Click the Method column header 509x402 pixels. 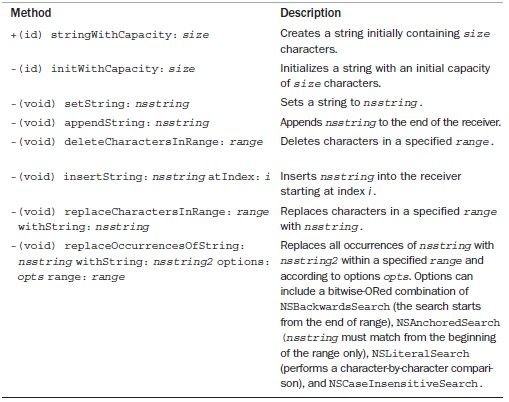(31, 13)
